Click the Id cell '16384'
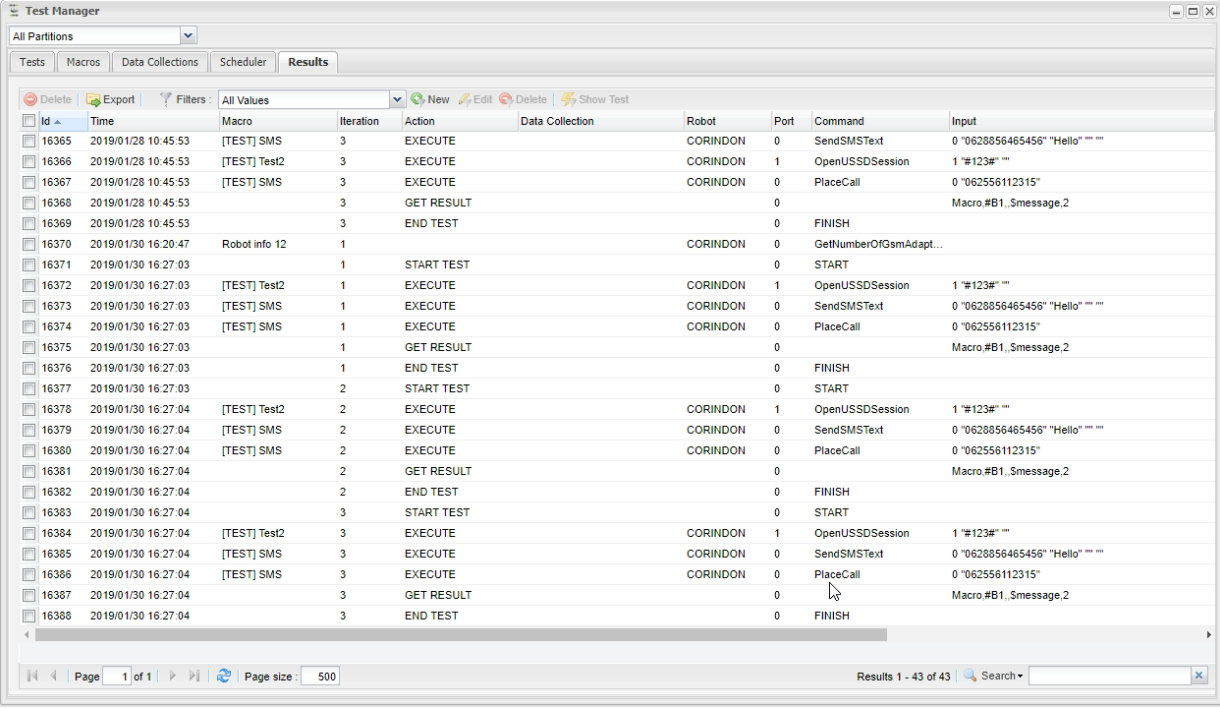This screenshot has height=709, width=1220. tap(57, 532)
